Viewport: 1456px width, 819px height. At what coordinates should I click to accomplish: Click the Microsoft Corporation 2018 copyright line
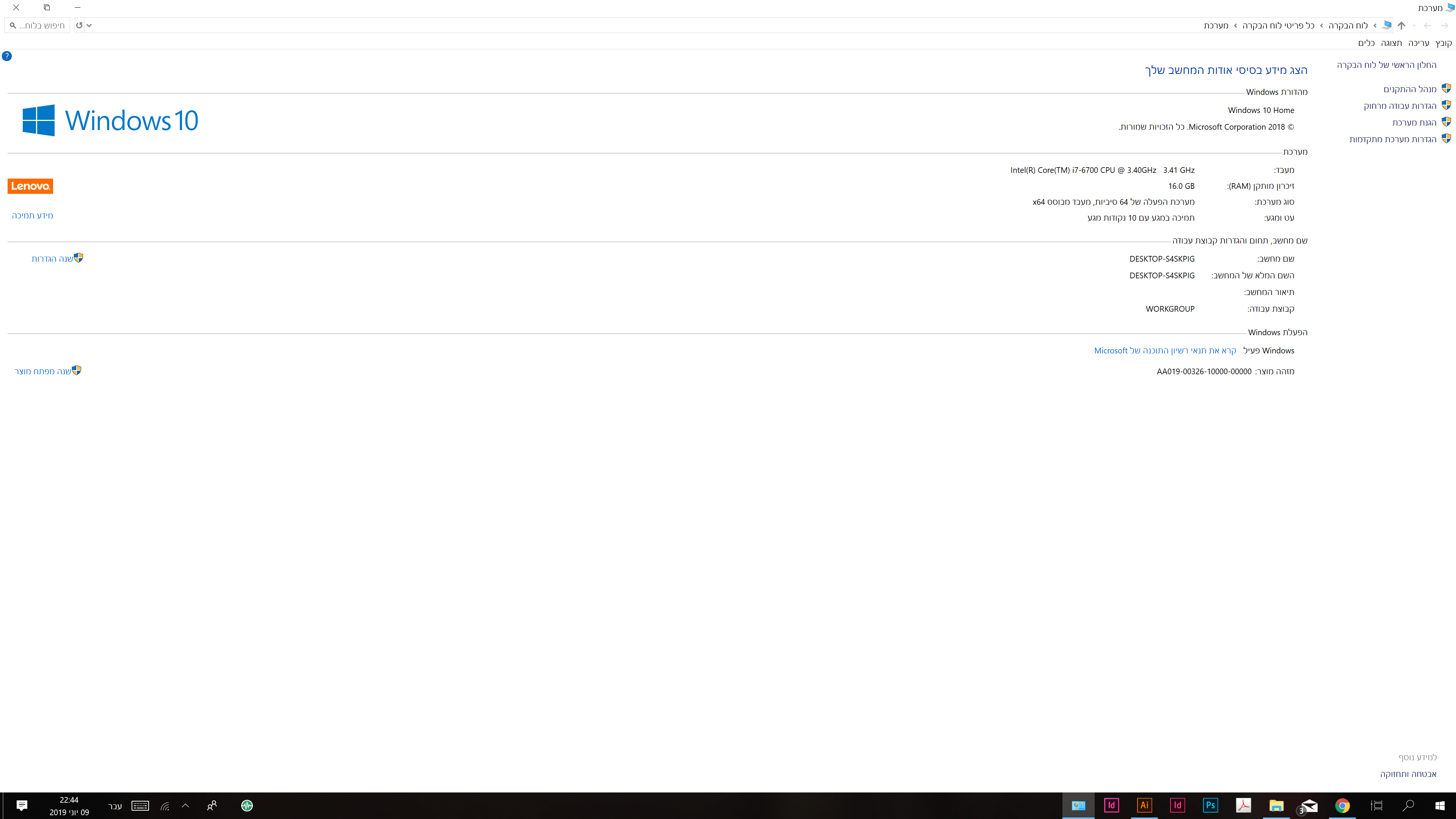point(1206,127)
